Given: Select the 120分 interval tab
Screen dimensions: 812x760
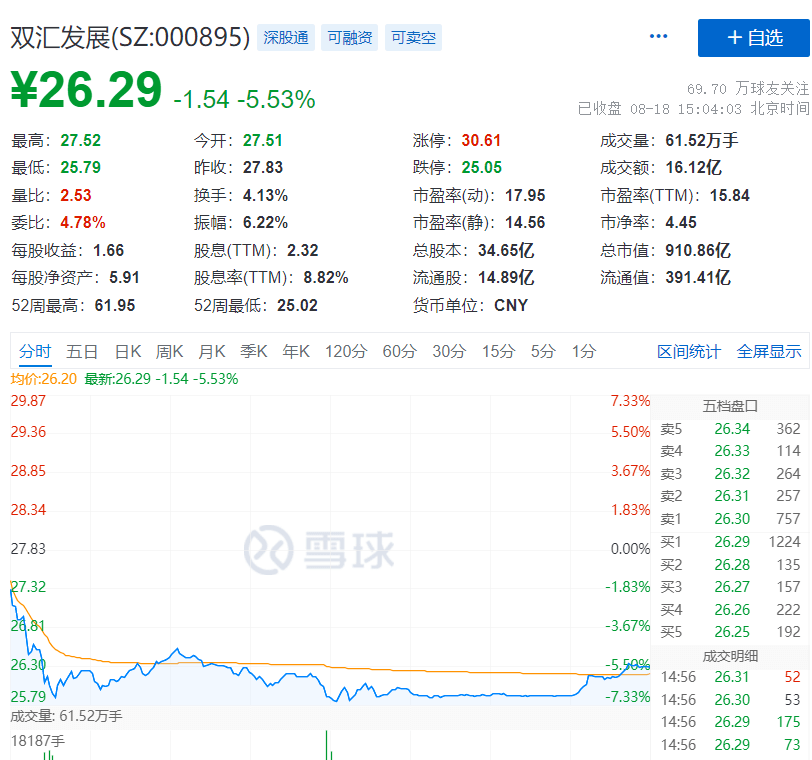Looking at the screenshot, I should tap(346, 351).
